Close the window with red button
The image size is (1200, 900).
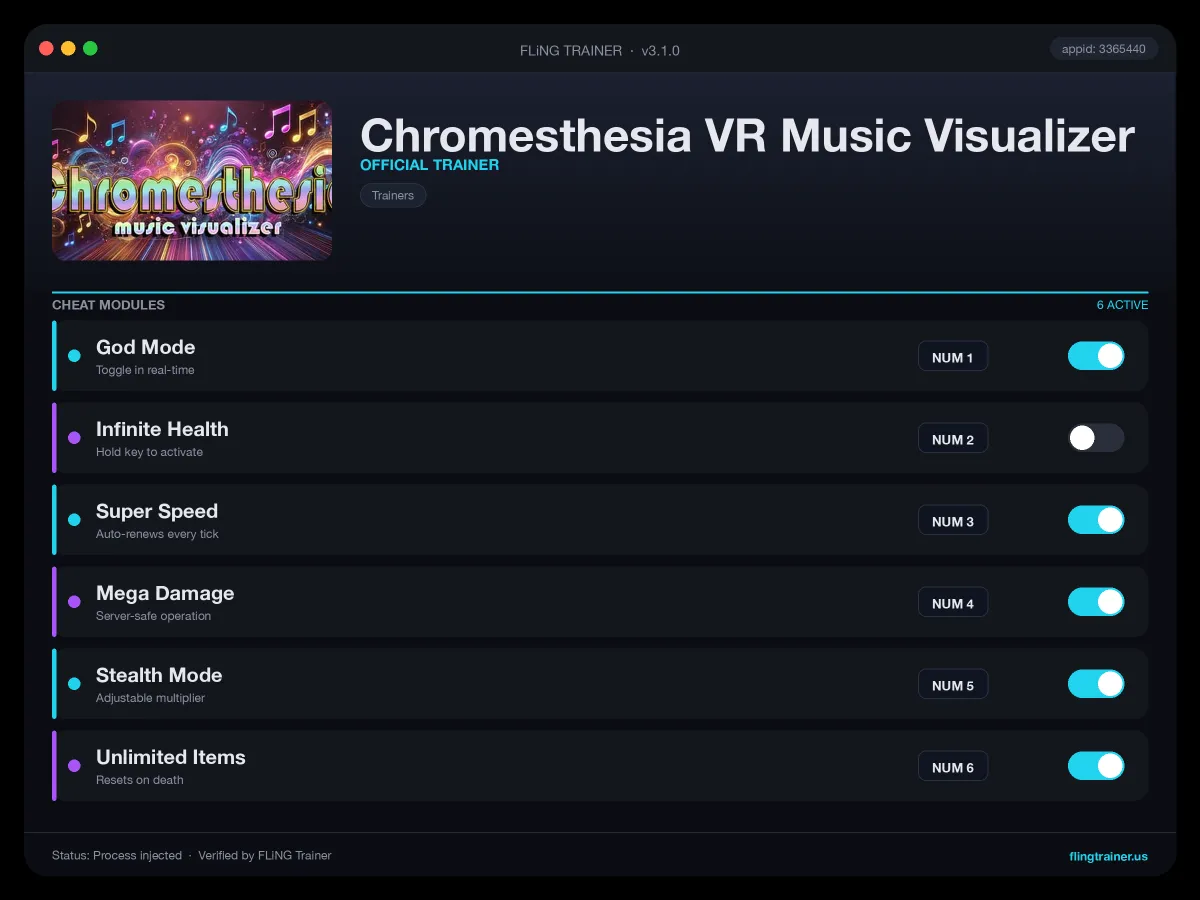46,48
